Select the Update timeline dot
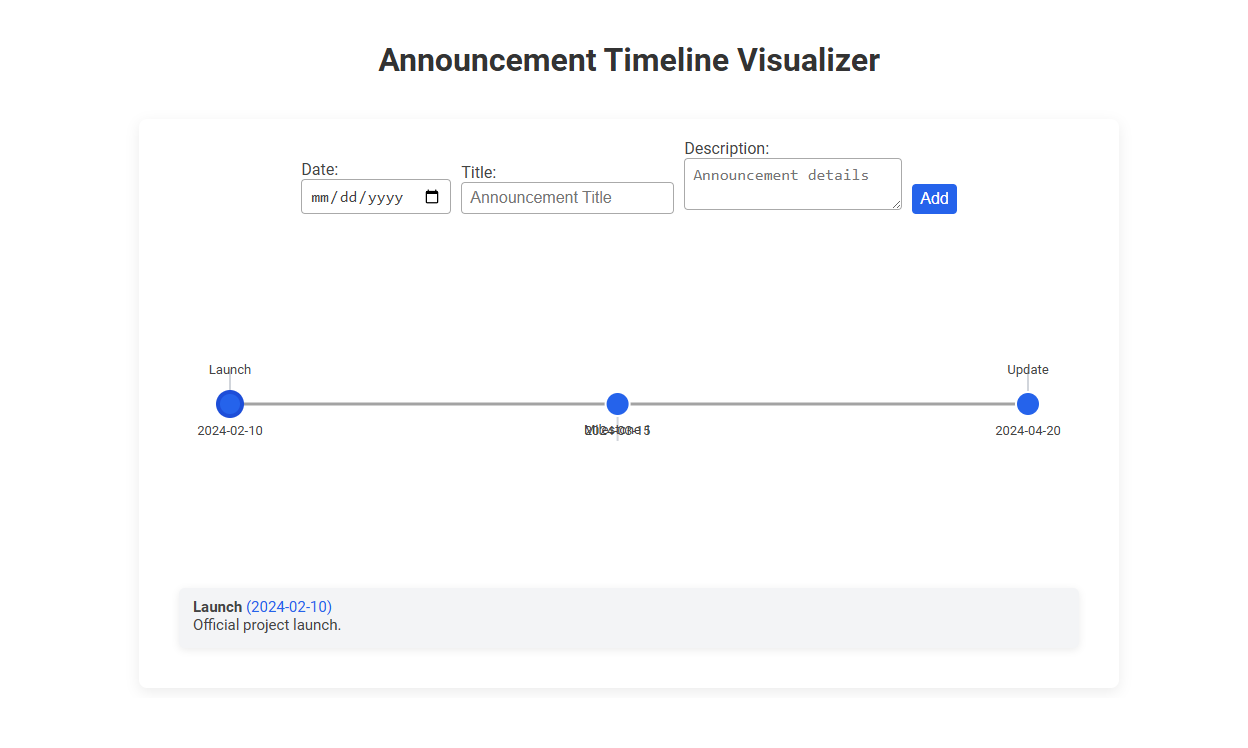Screen dimensions: 1248x748 tap(1028, 403)
